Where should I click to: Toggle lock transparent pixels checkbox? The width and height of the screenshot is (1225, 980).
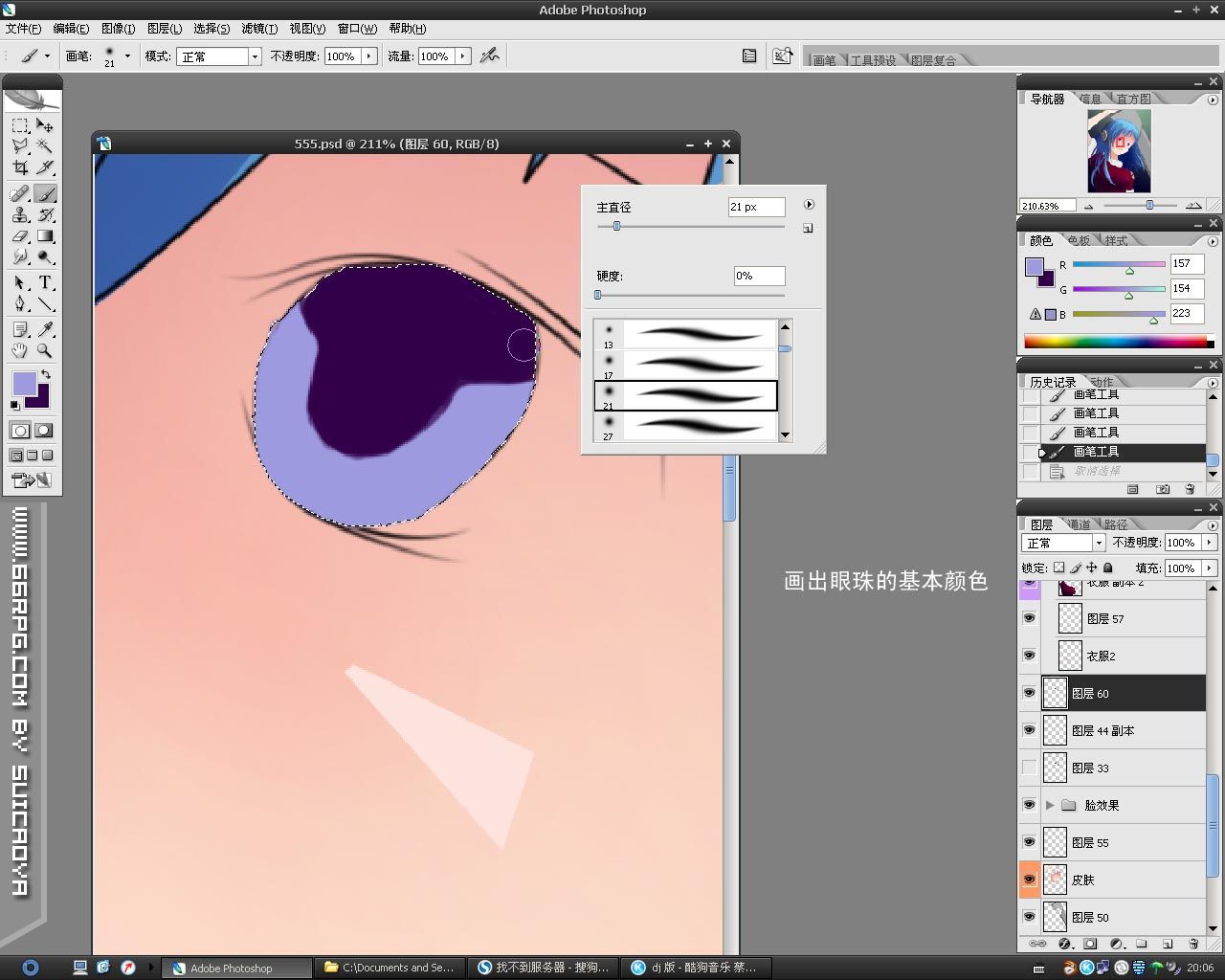click(1058, 568)
